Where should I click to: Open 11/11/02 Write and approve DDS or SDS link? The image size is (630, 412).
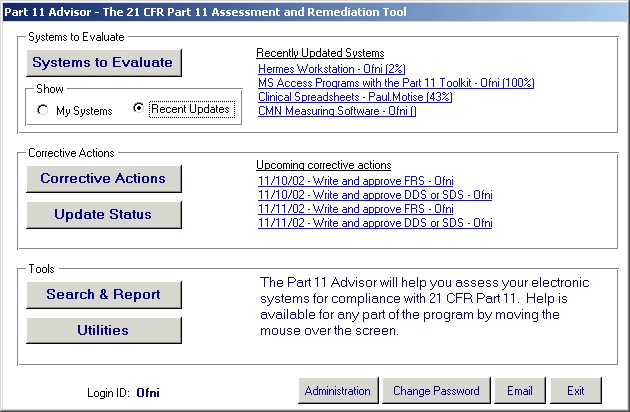point(375,223)
